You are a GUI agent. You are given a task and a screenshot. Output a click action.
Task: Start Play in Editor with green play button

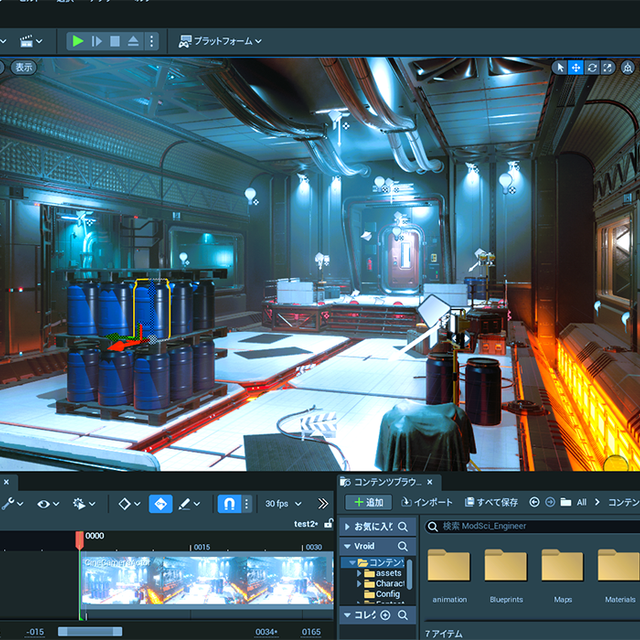(x=78, y=41)
